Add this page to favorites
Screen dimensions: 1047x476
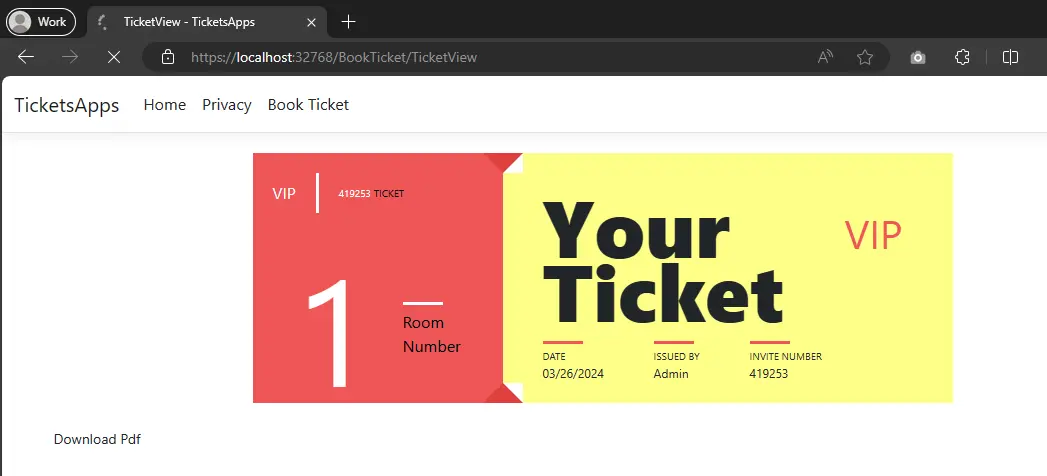pos(865,57)
